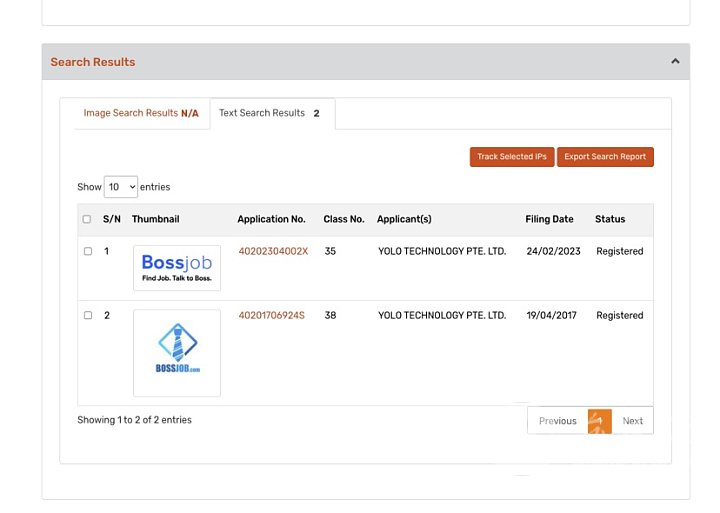Click the Export Search Report button
720x513 pixels.
(605, 157)
